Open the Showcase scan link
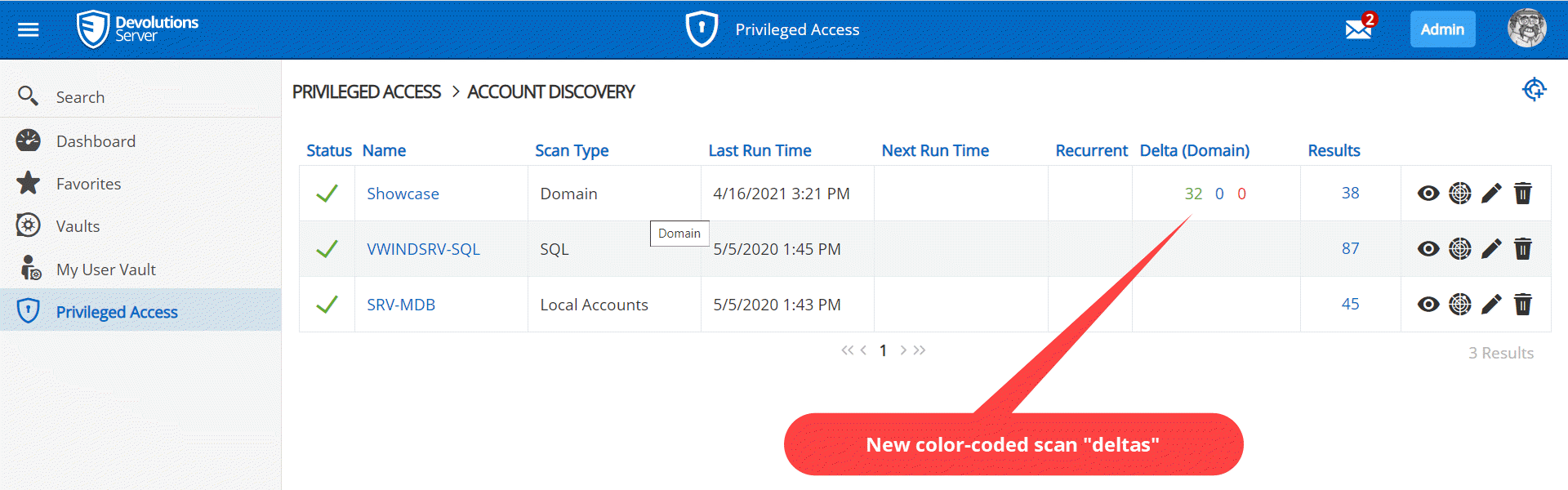Viewport: 1568px width, 490px height. [403, 194]
